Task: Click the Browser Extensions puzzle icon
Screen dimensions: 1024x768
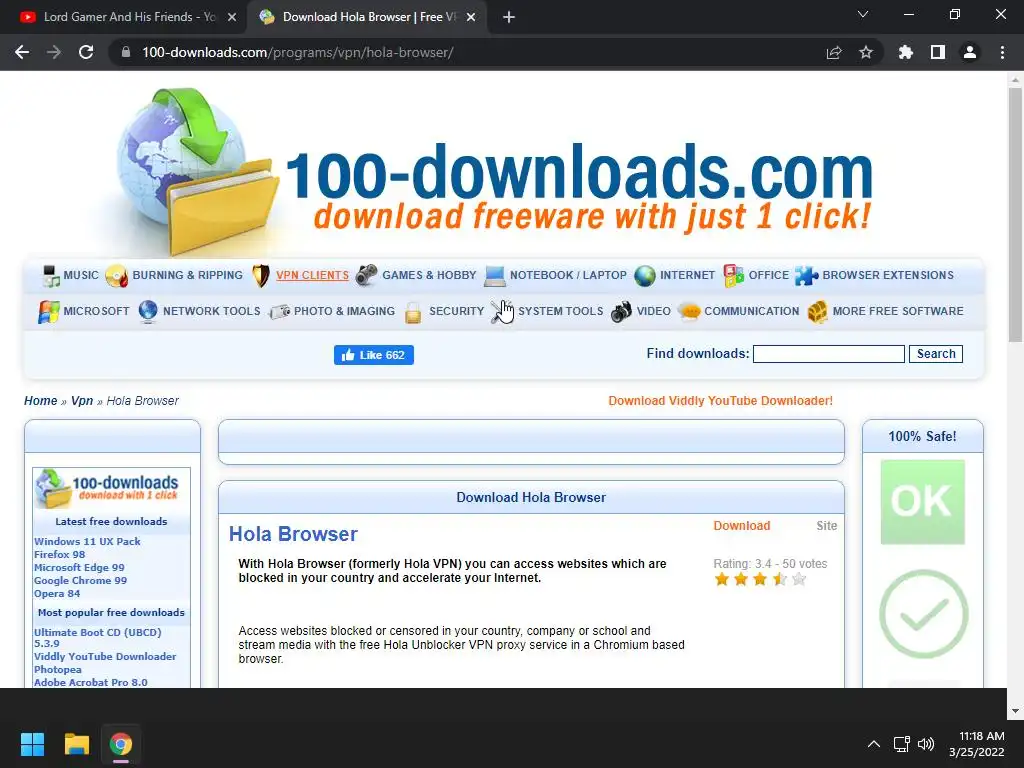Action: [x=807, y=276]
